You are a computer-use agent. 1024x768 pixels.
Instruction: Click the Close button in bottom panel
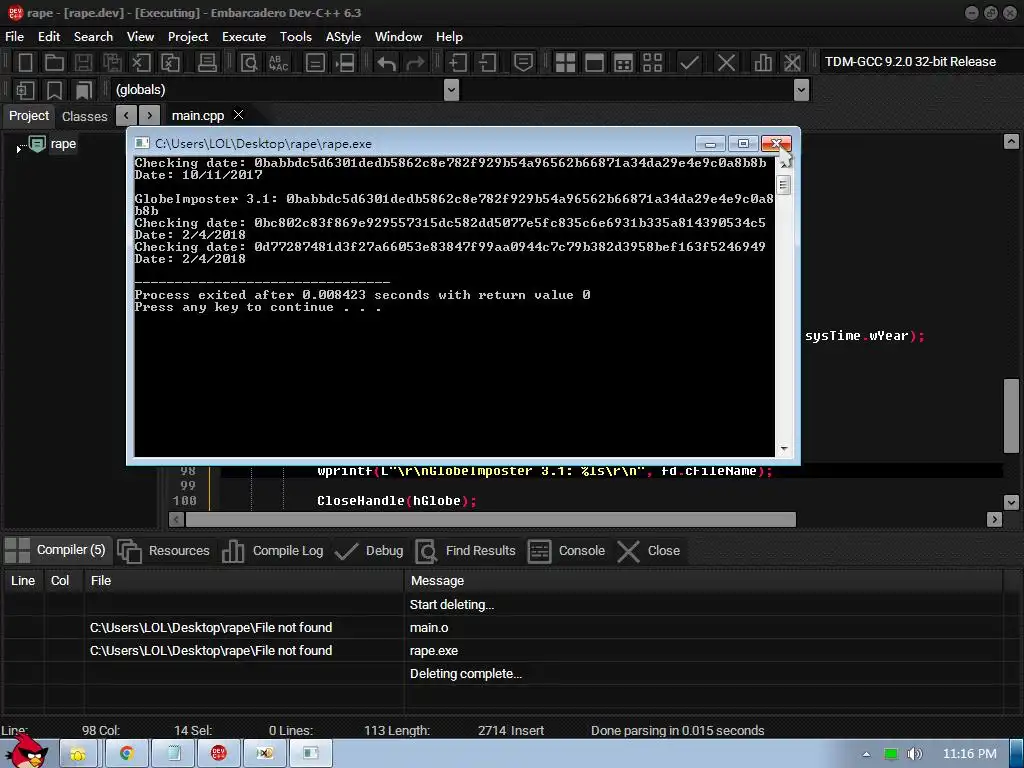pos(649,551)
